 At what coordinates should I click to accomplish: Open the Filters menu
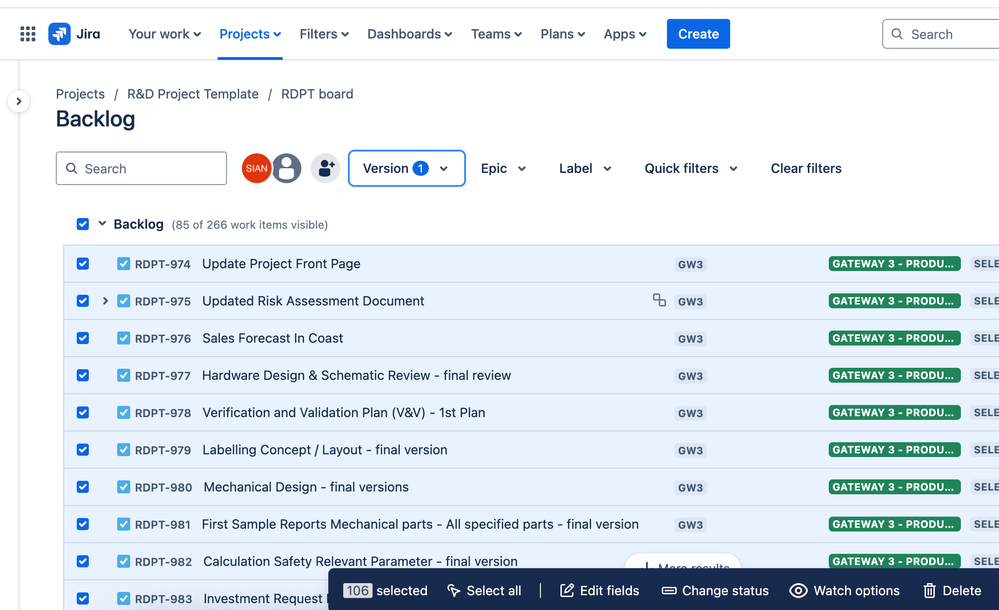pyautogui.click(x=324, y=34)
